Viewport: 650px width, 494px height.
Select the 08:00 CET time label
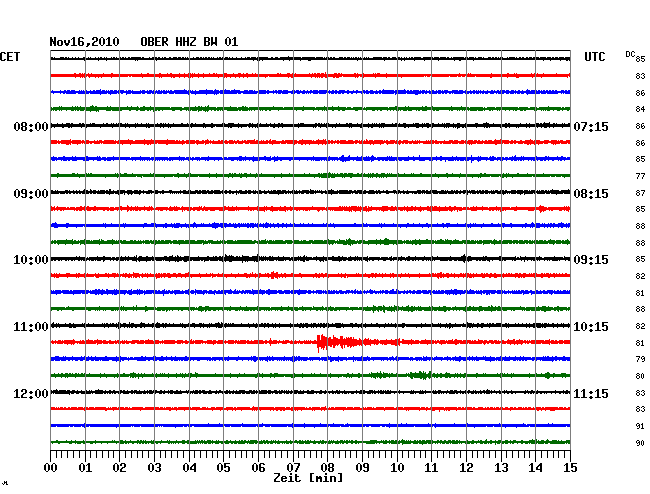pyautogui.click(x=31, y=126)
